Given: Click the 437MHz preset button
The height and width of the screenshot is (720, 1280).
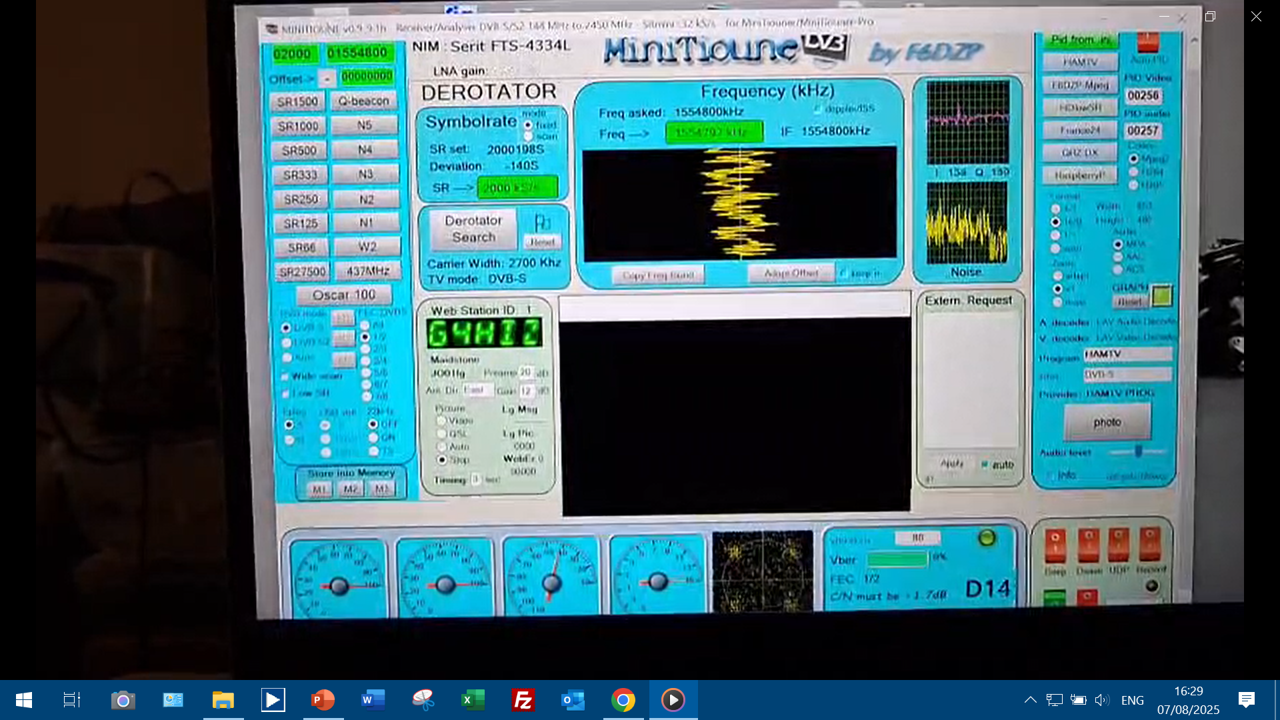Looking at the screenshot, I should coord(367,271).
